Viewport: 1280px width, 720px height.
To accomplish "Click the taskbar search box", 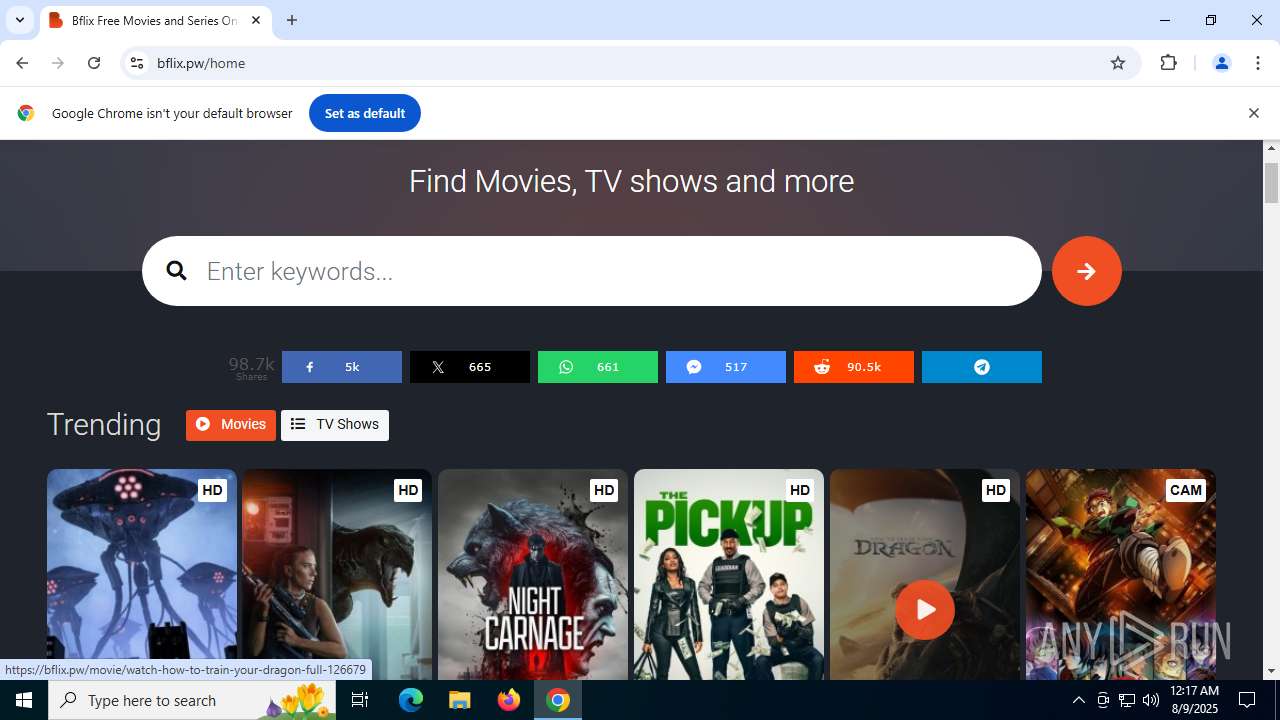I will tap(193, 700).
